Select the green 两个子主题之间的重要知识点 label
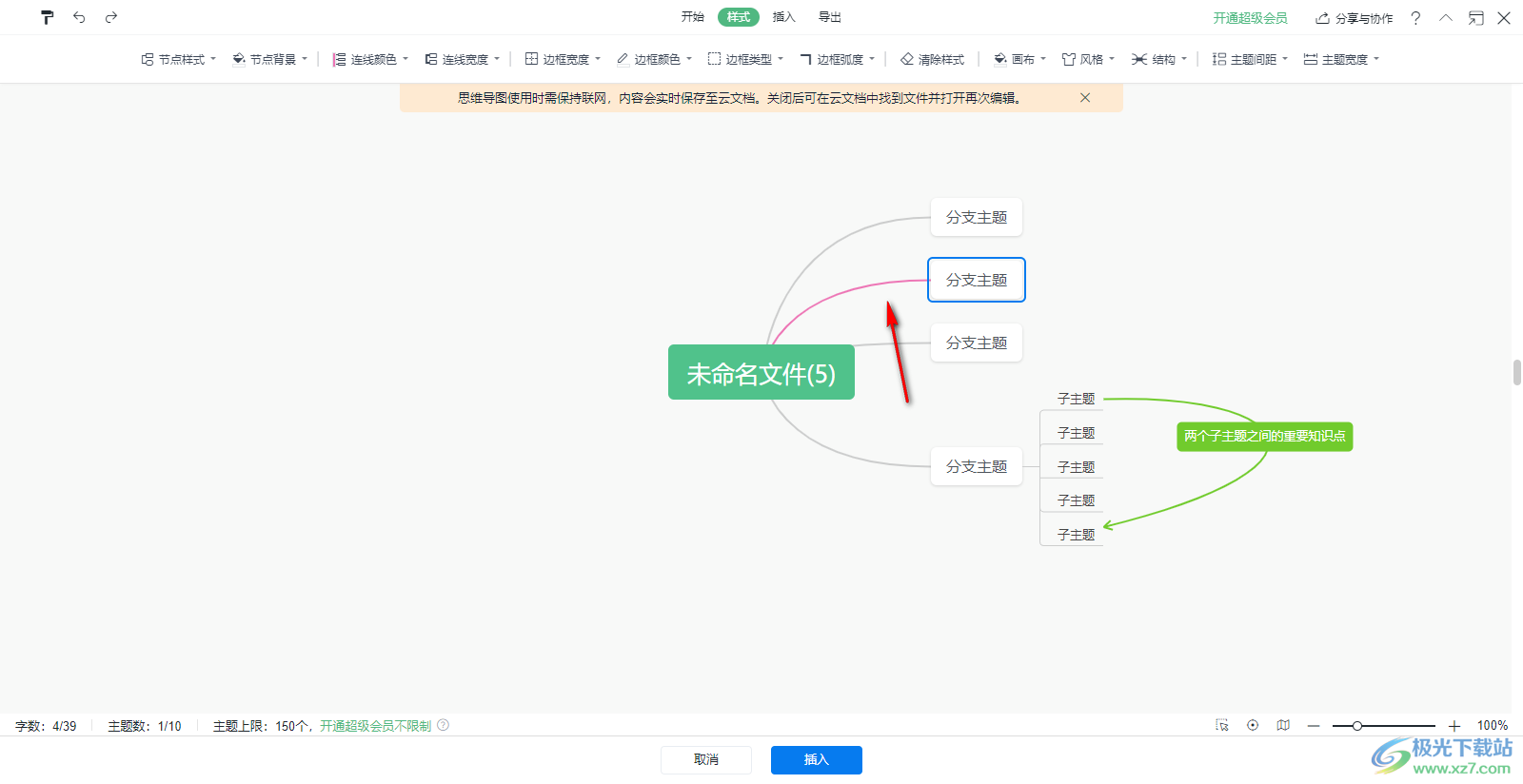Screen dimensions: 1523x784 tap(1265, 437)
